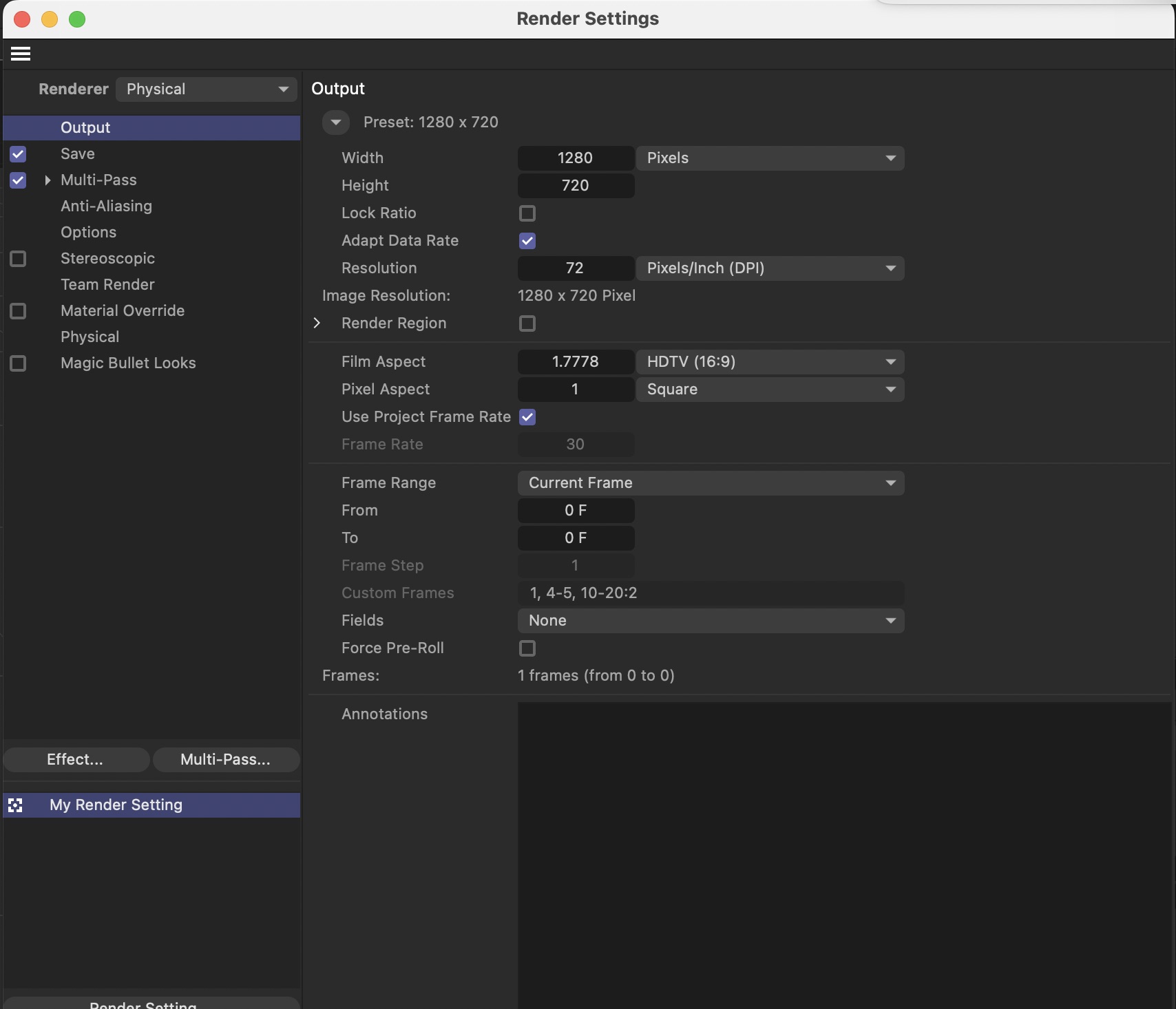Screen dimensions: 1176x1009
Task: Click the render setting icon beside My Render Setting
Action: (15, 805)
